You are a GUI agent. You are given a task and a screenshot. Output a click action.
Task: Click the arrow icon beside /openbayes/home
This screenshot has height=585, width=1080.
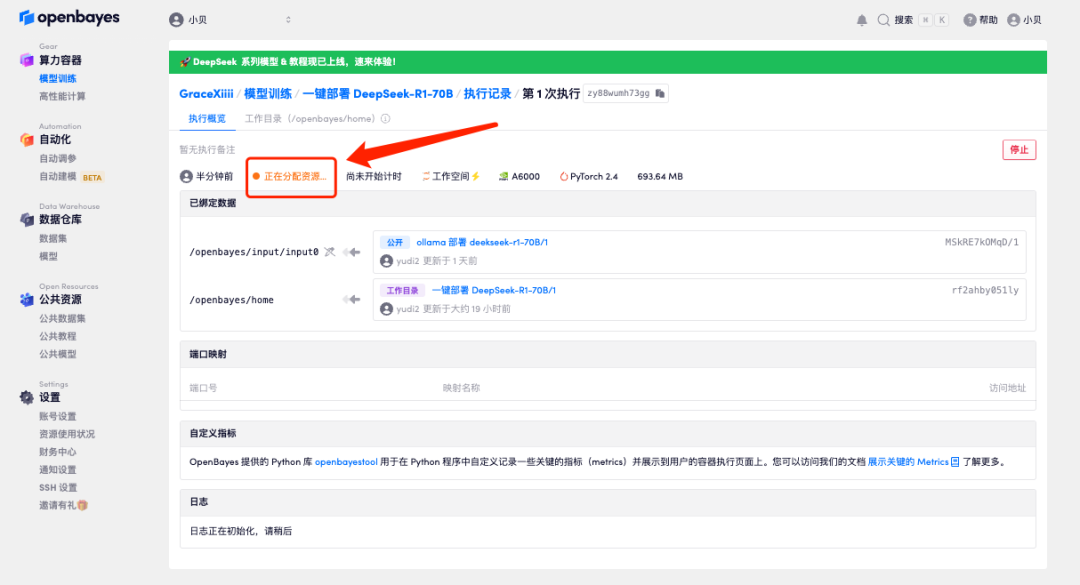click(x=352, y=300)
